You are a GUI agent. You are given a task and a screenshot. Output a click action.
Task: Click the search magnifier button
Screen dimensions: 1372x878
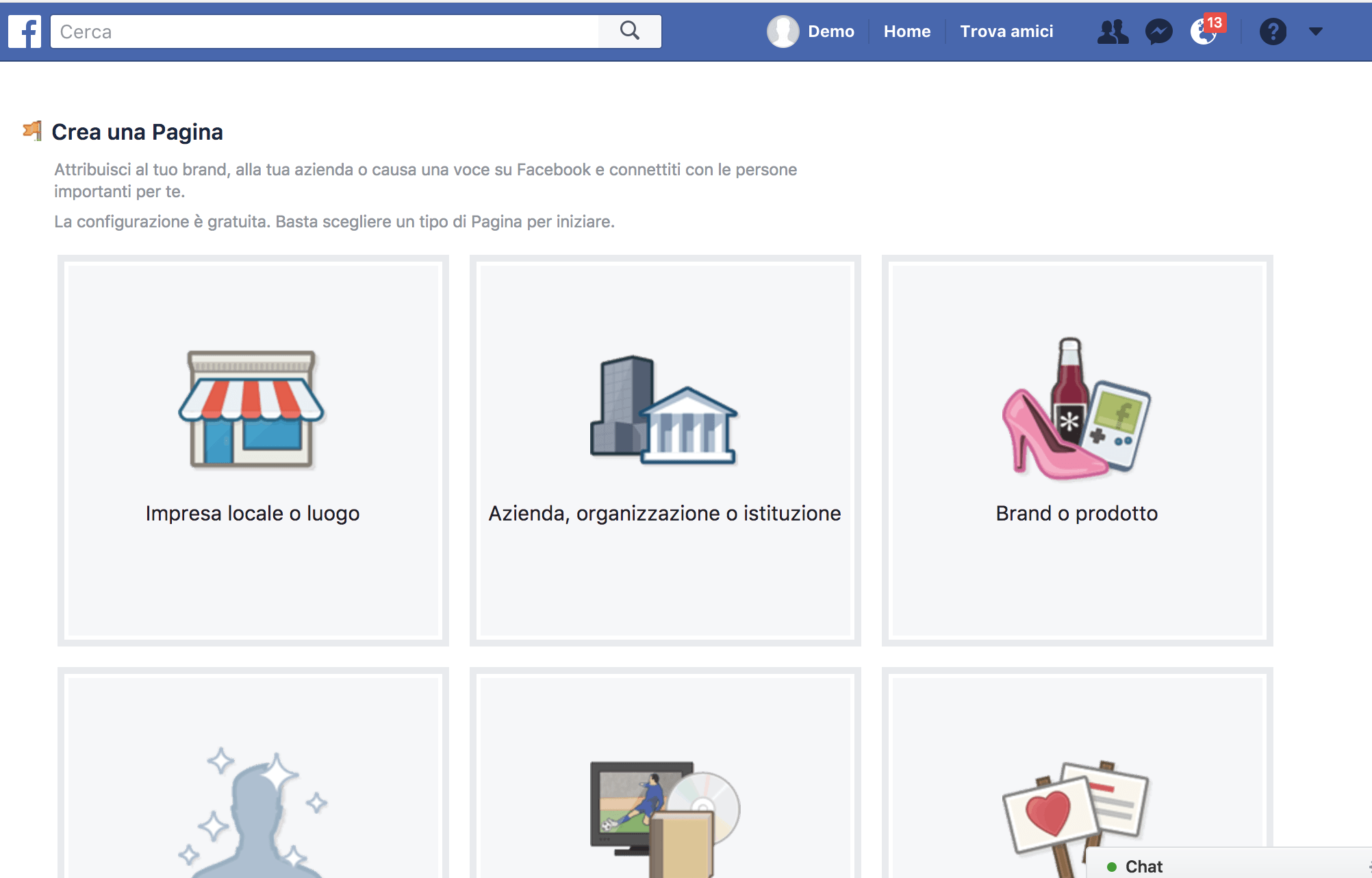(x=629, y=31)
